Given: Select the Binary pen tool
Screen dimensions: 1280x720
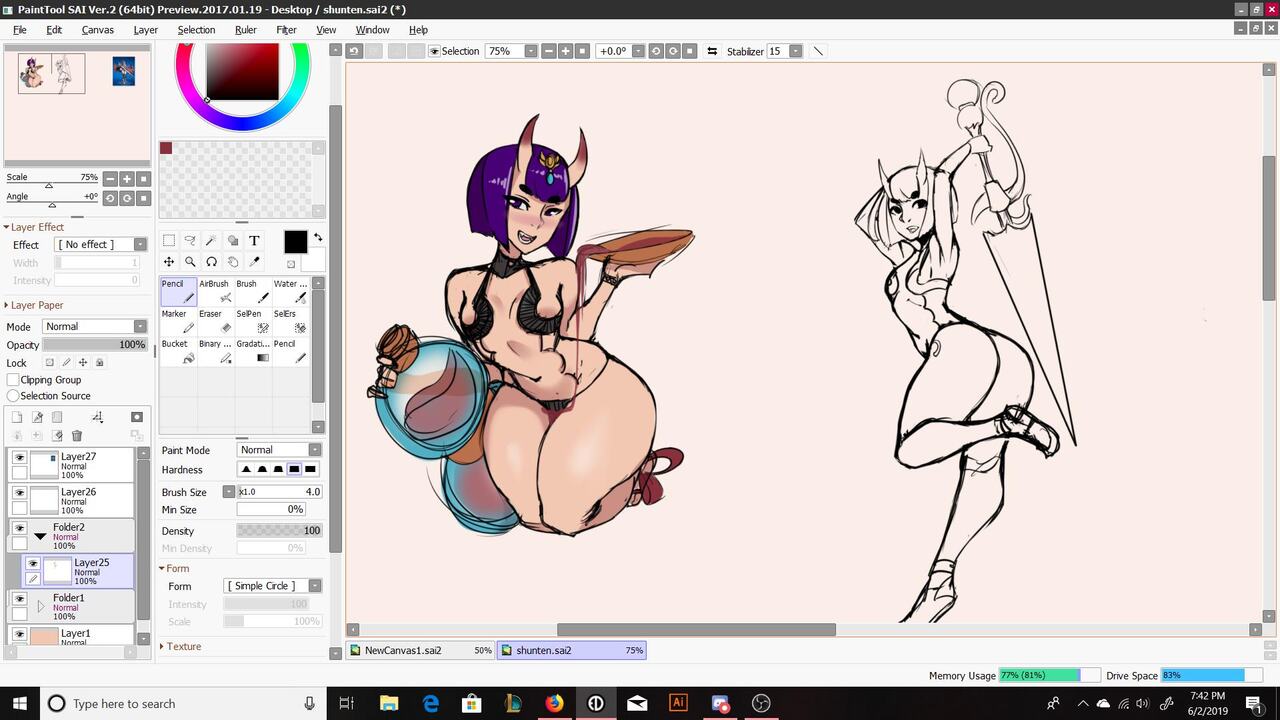Looking at the screenshot, I should (215, 351).
